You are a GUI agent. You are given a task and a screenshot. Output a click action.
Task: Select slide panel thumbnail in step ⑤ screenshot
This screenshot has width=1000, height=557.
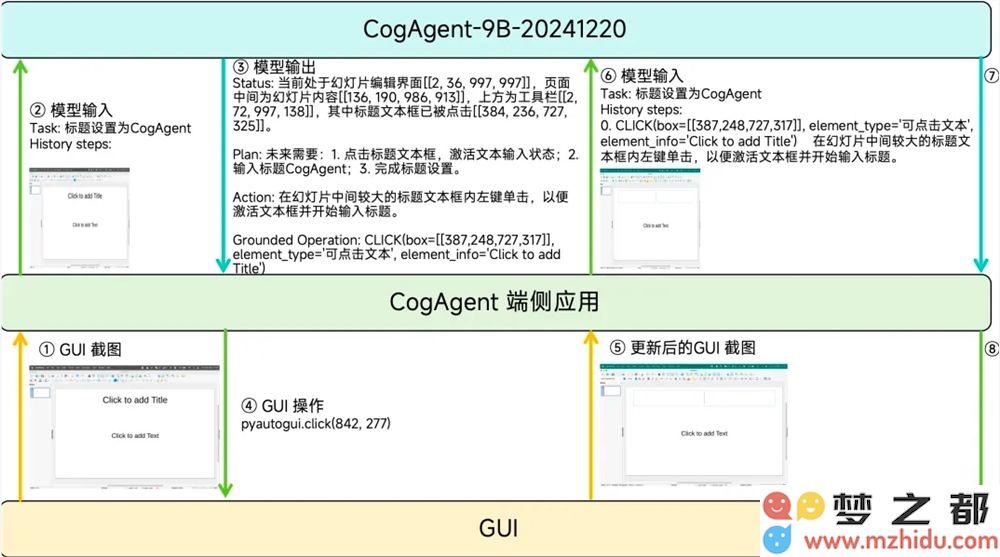coord(611,390)
